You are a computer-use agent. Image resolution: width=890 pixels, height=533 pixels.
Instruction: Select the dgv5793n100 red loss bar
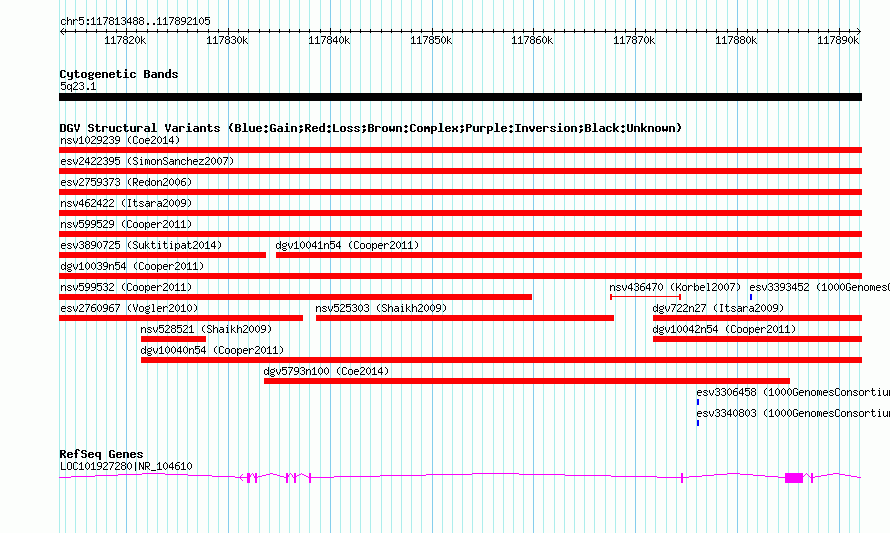coord(527,381)
